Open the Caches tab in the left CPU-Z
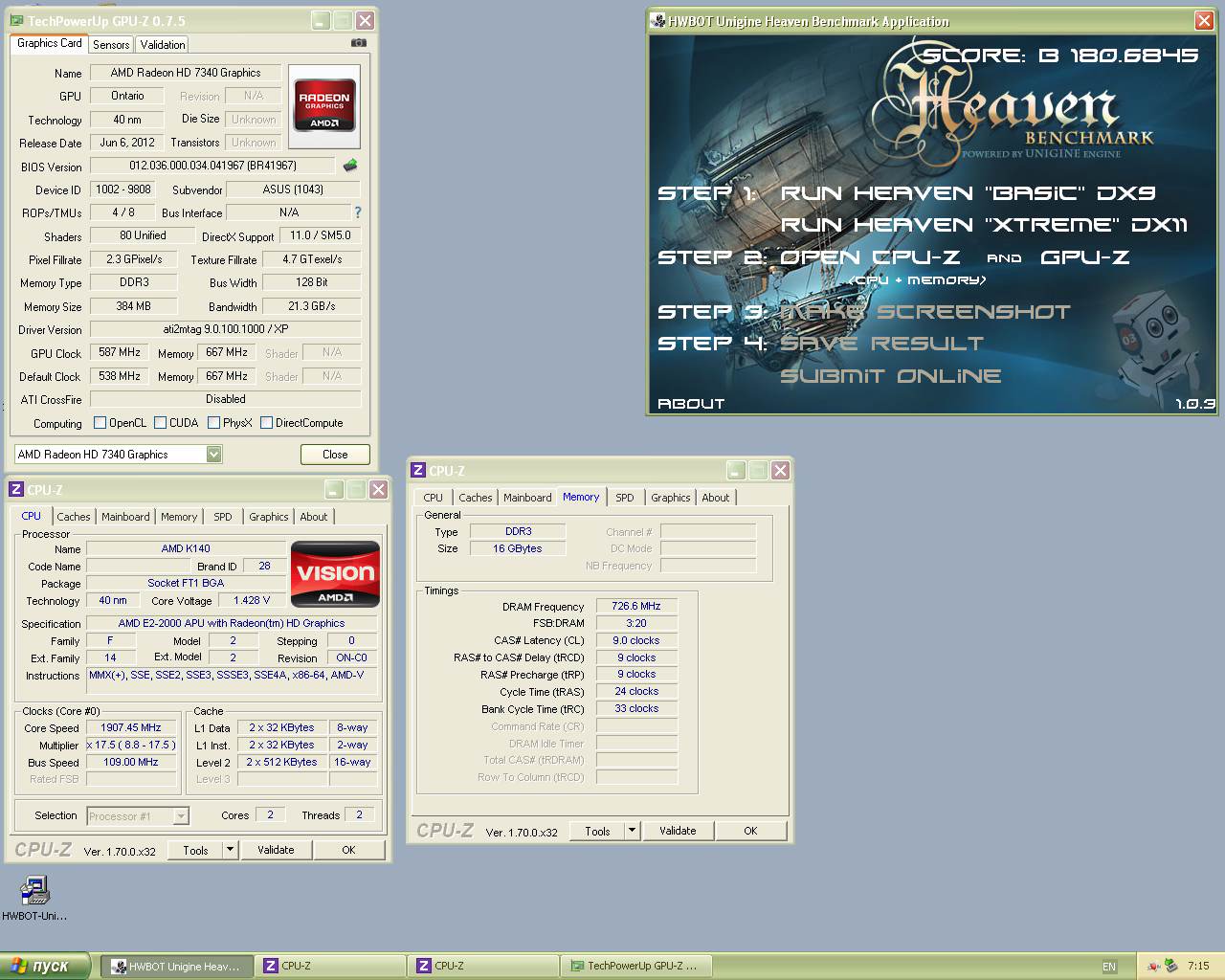 tap(74, 517)
